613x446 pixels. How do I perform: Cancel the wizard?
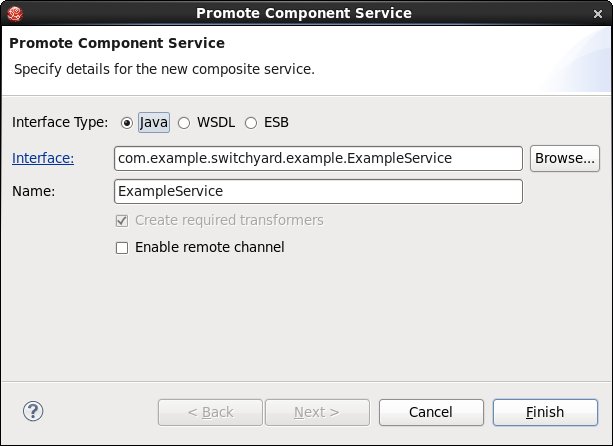point(431,412)
